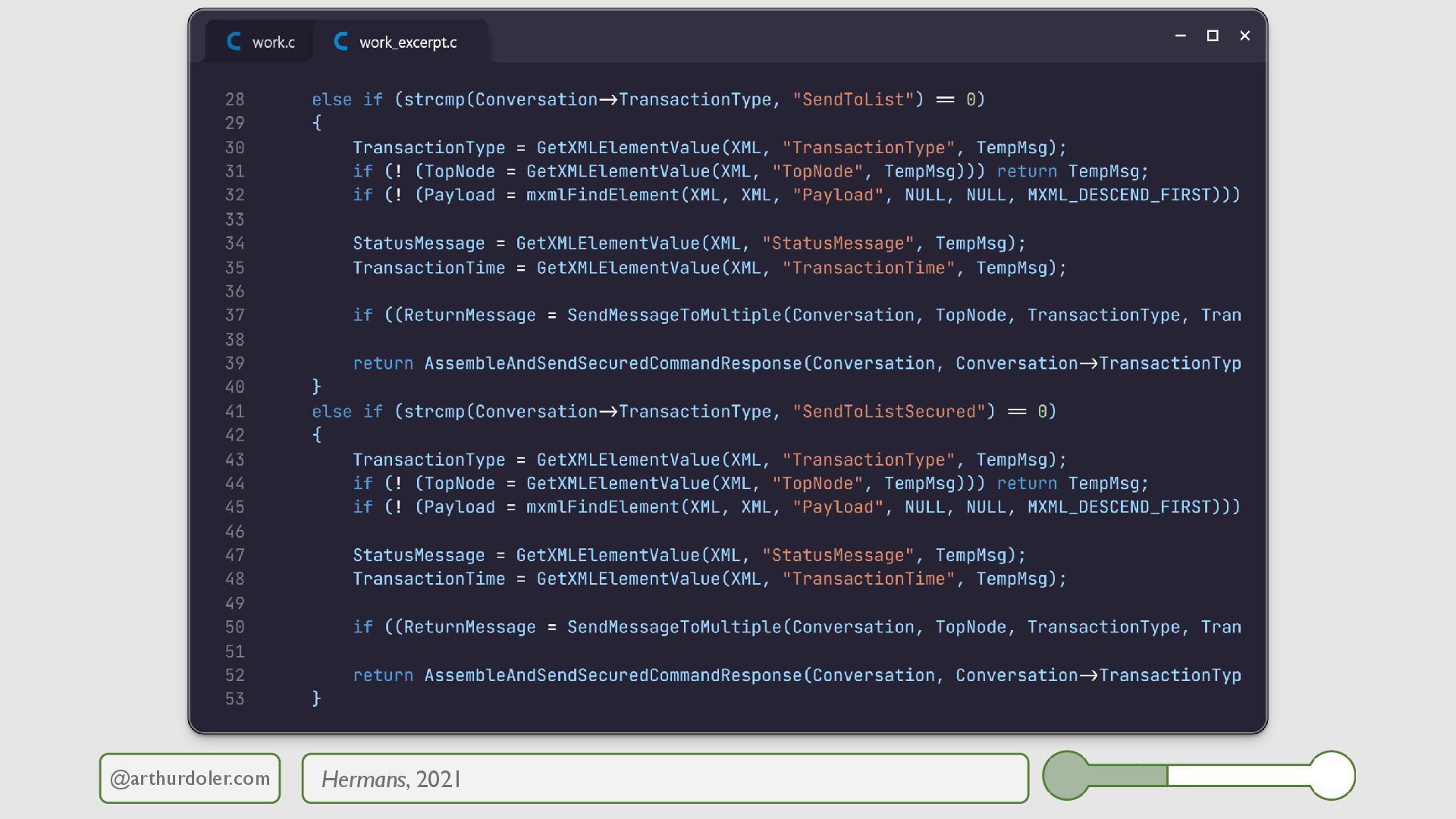1456x819 pixels.
Task: Switch to the work.c tab
Action: 273,42
